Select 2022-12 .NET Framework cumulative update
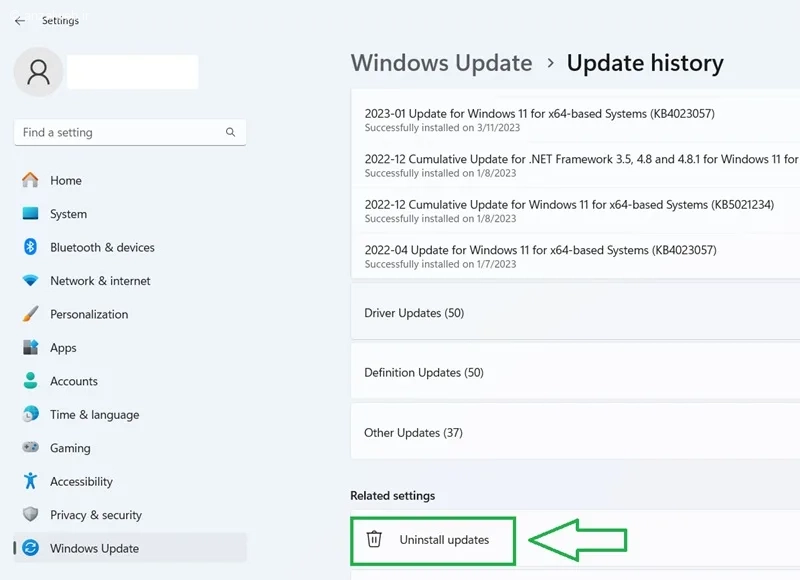This screenshot has width=800, height=580. click(576, 165)
